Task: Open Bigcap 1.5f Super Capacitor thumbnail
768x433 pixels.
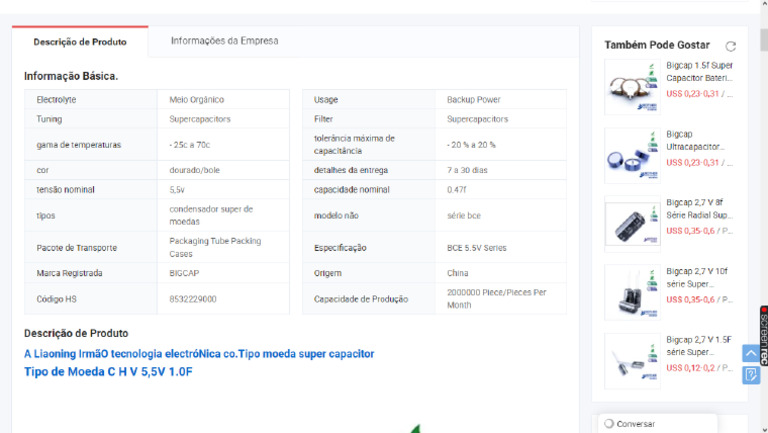Action: [x=632, y=87]
